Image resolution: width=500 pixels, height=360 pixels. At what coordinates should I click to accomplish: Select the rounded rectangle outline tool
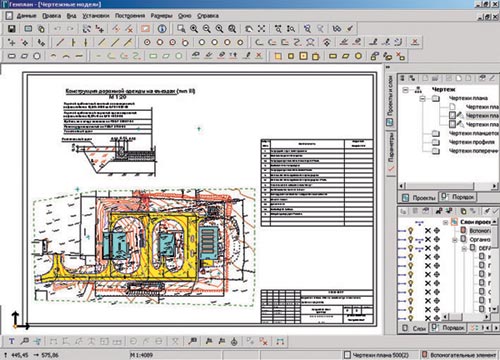pyautogui.click(x=12, y=56)
